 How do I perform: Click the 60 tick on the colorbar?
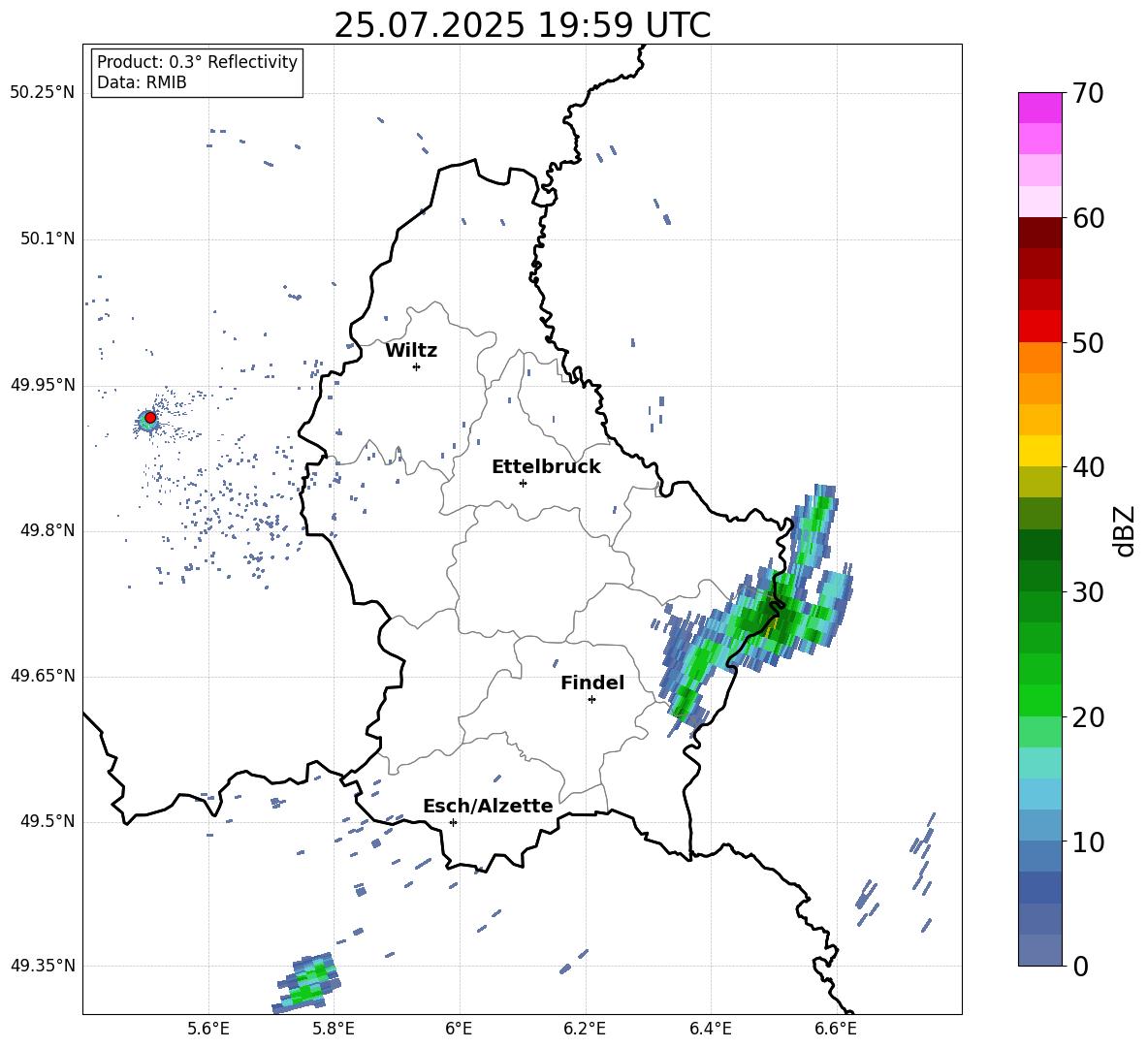click(1089, 218)
